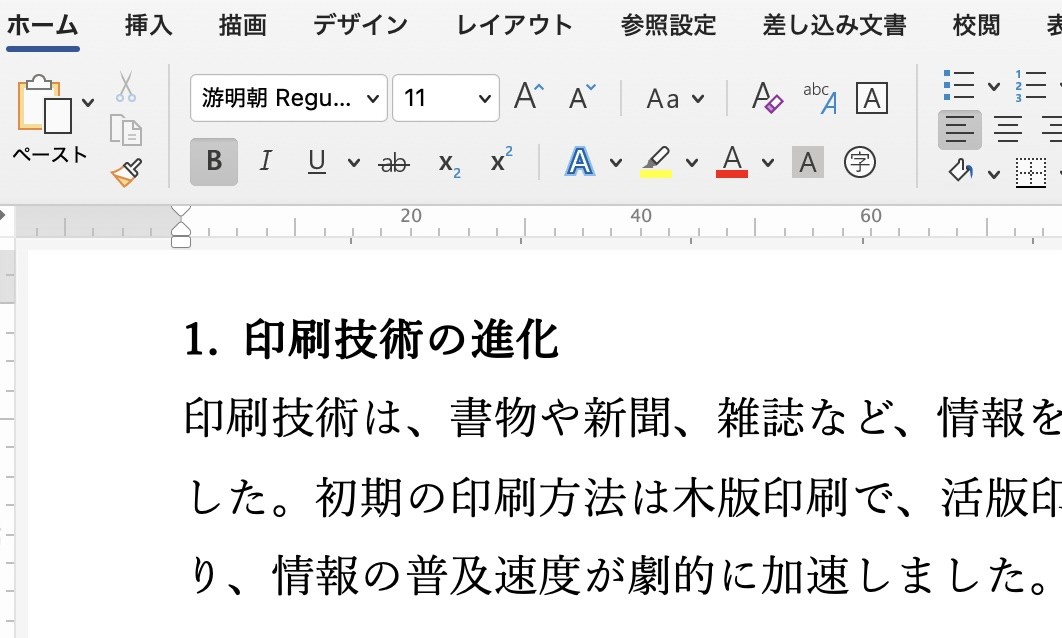This screenshot has width=1062, height=638.
Task: Open bullet list style dropdown arrow
Action: point(994,87)
